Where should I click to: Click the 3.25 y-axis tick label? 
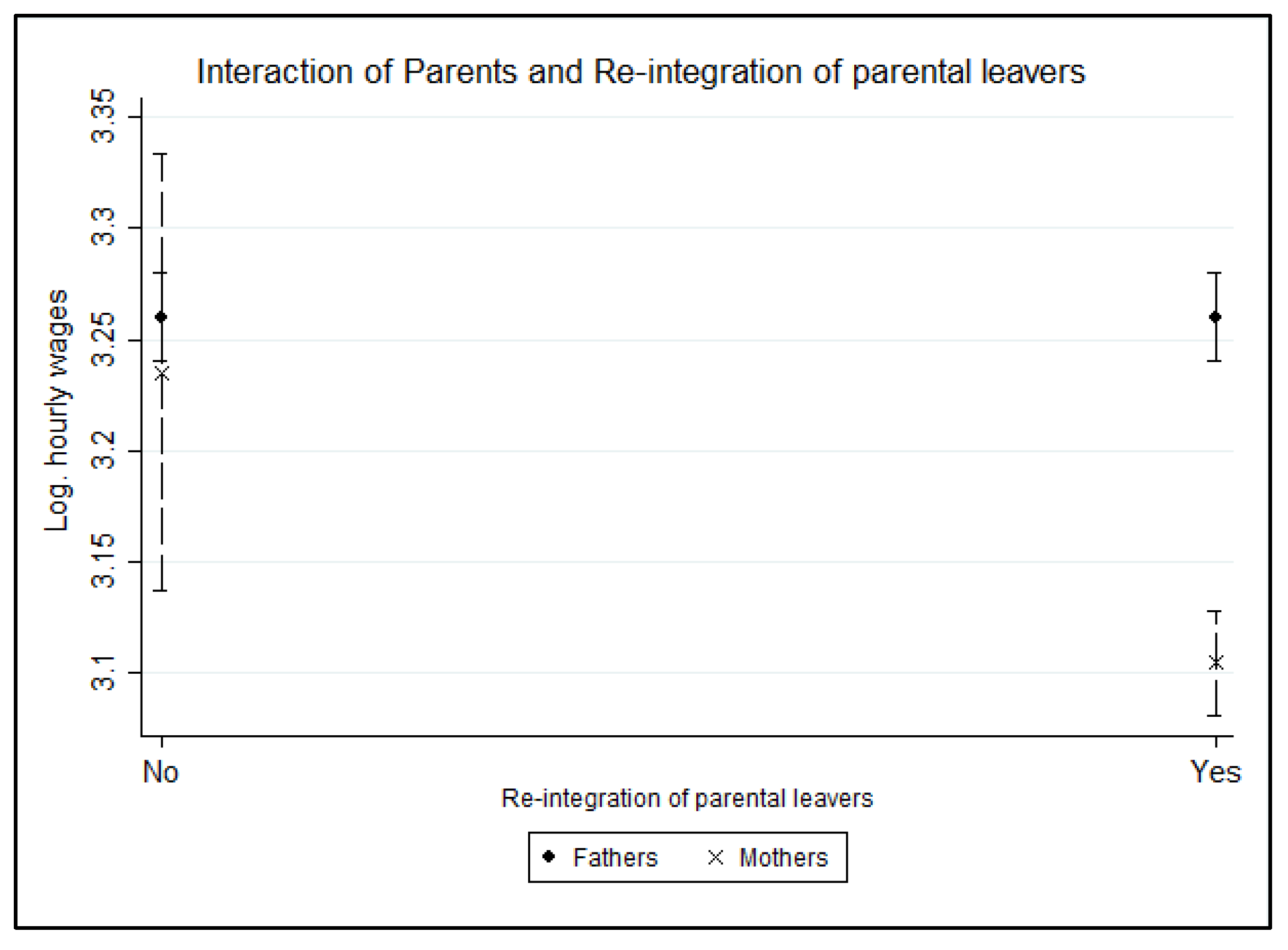point(103,340)
